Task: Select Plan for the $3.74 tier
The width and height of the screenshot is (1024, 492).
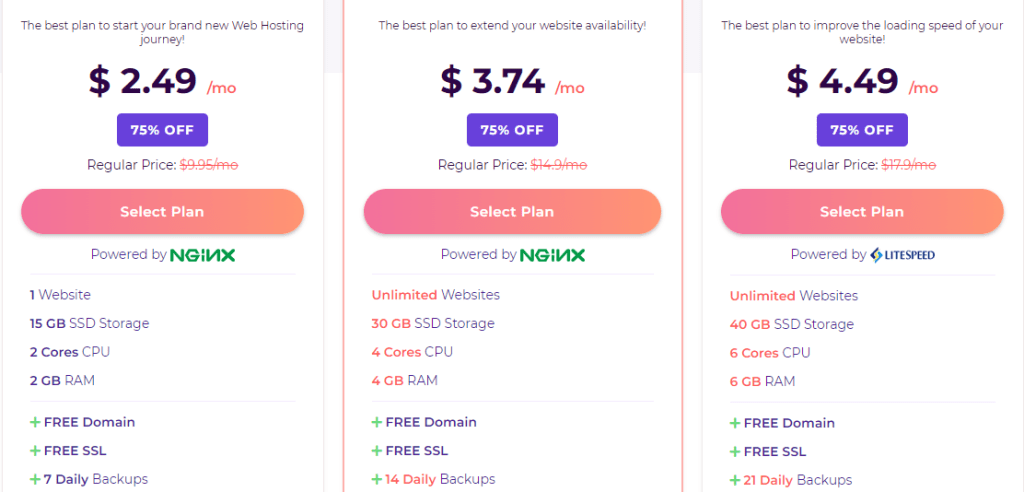Action: point(512,212)
